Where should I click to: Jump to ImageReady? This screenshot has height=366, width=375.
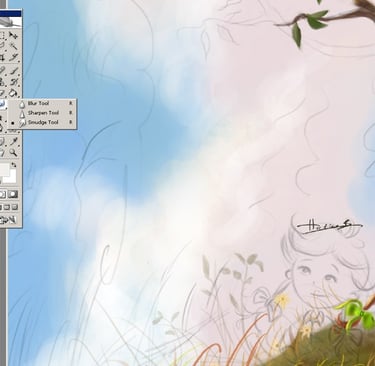(8, 220)
